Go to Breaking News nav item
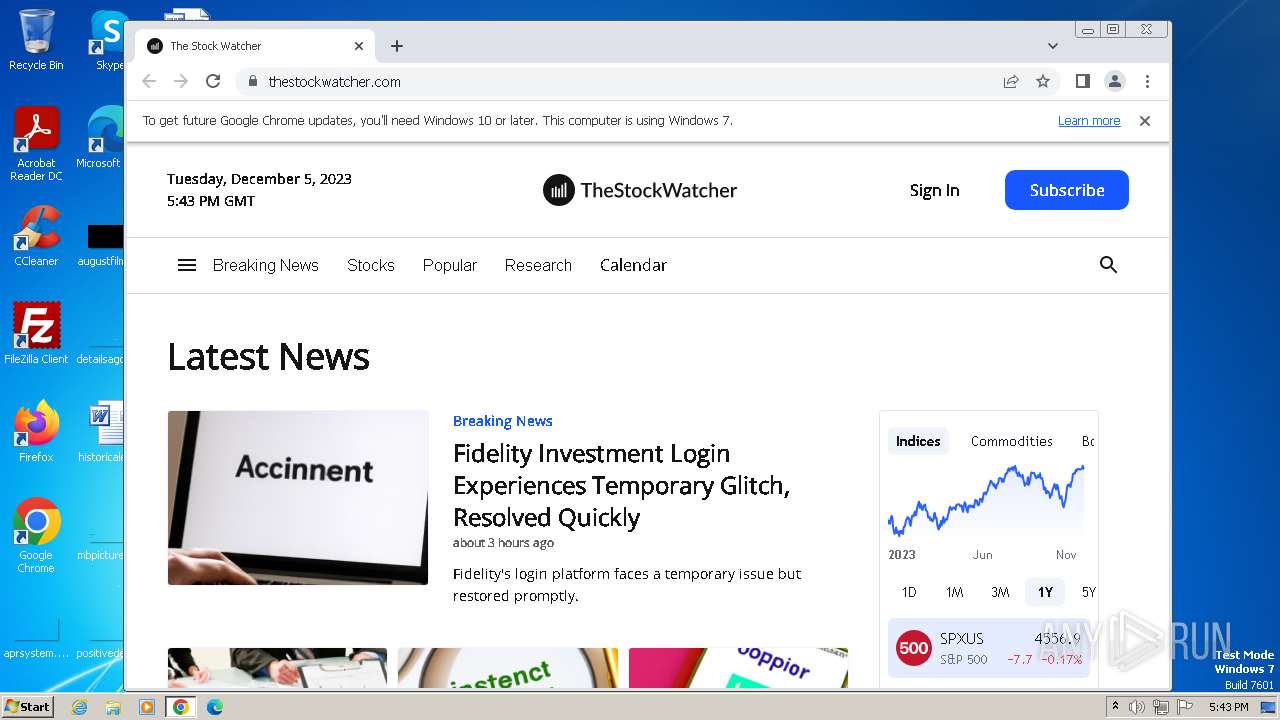 [x=266, y=265]
